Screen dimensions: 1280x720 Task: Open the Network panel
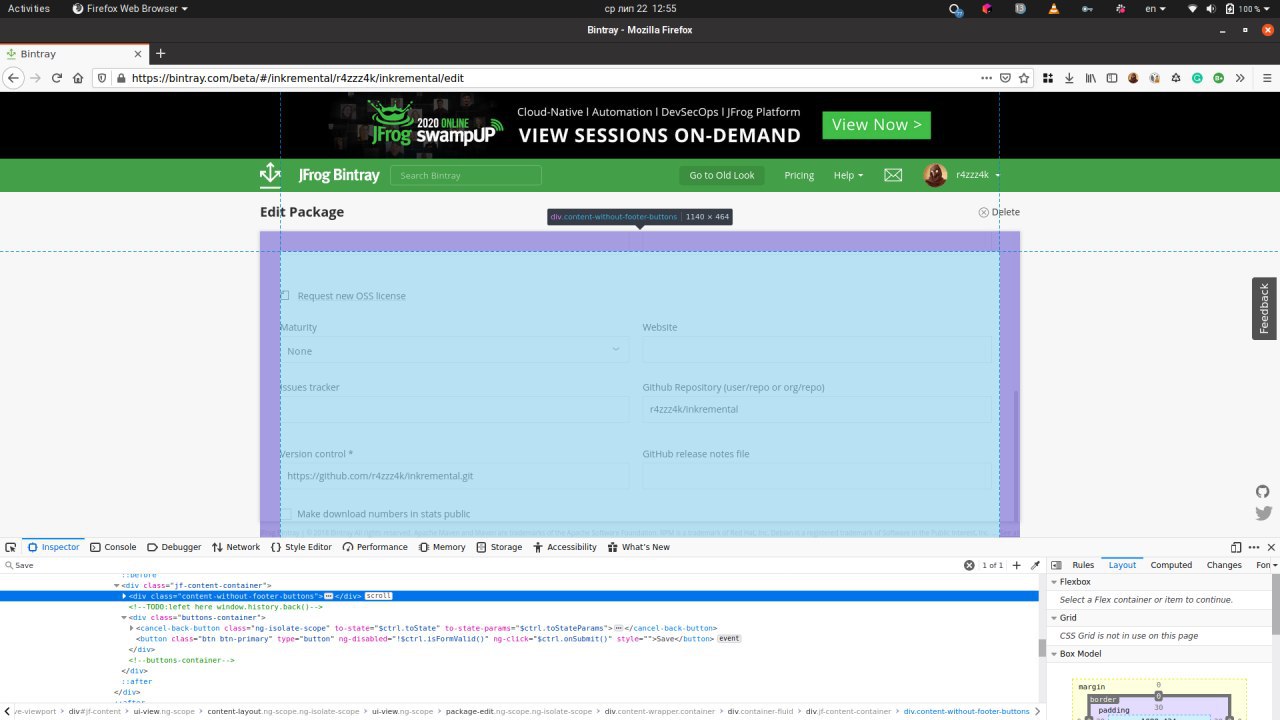[x=236, y=547]
